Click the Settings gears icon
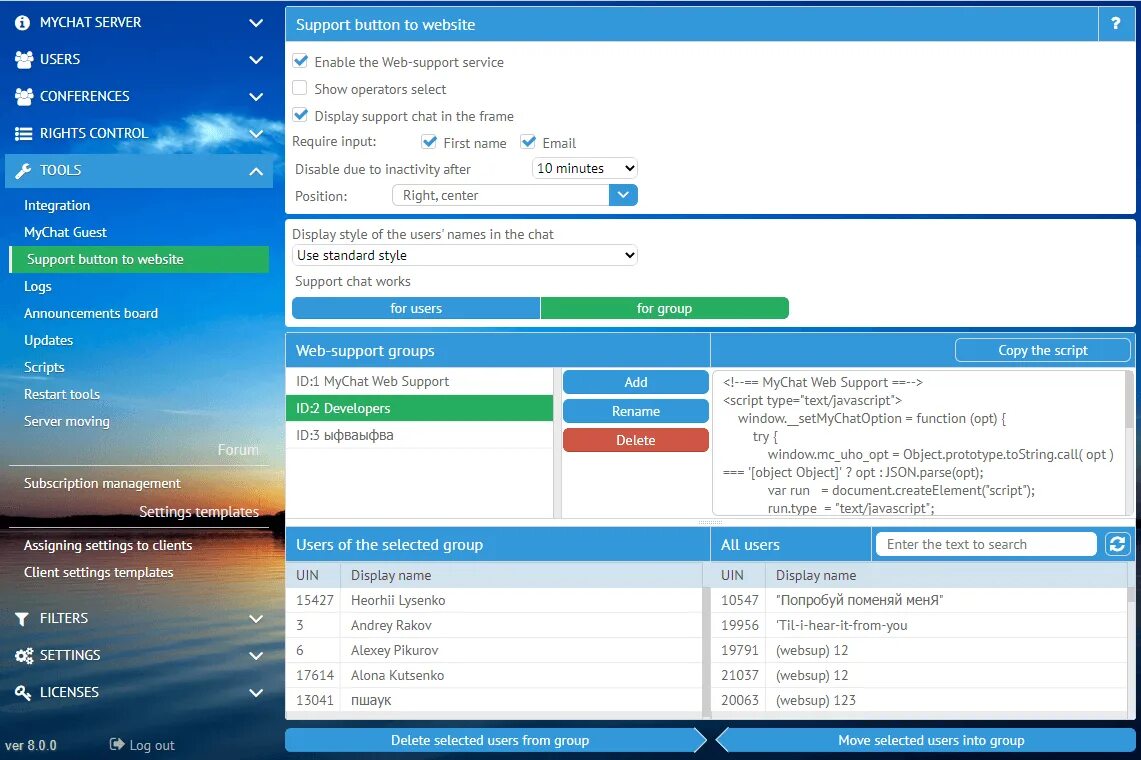Viewport: 1141px width, 760px height. point(24,656)
